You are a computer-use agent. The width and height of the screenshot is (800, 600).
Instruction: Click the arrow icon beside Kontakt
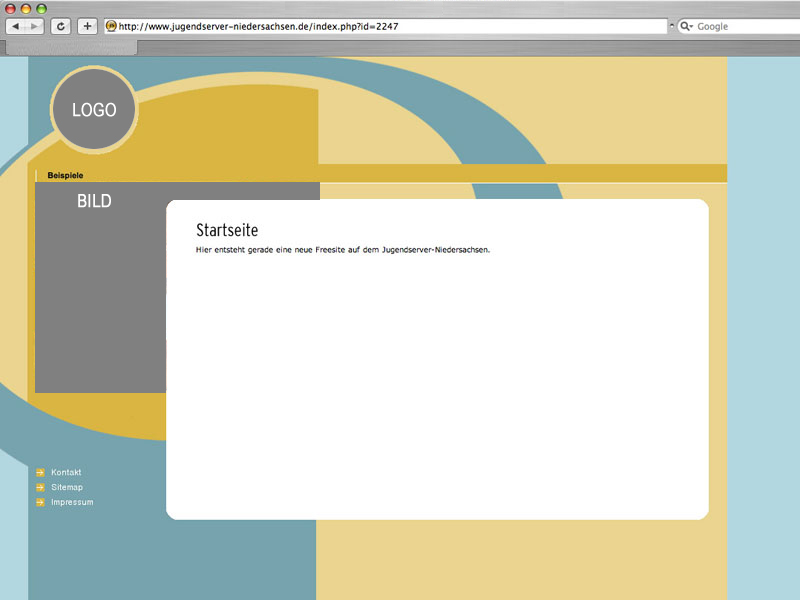coord(40,472)
